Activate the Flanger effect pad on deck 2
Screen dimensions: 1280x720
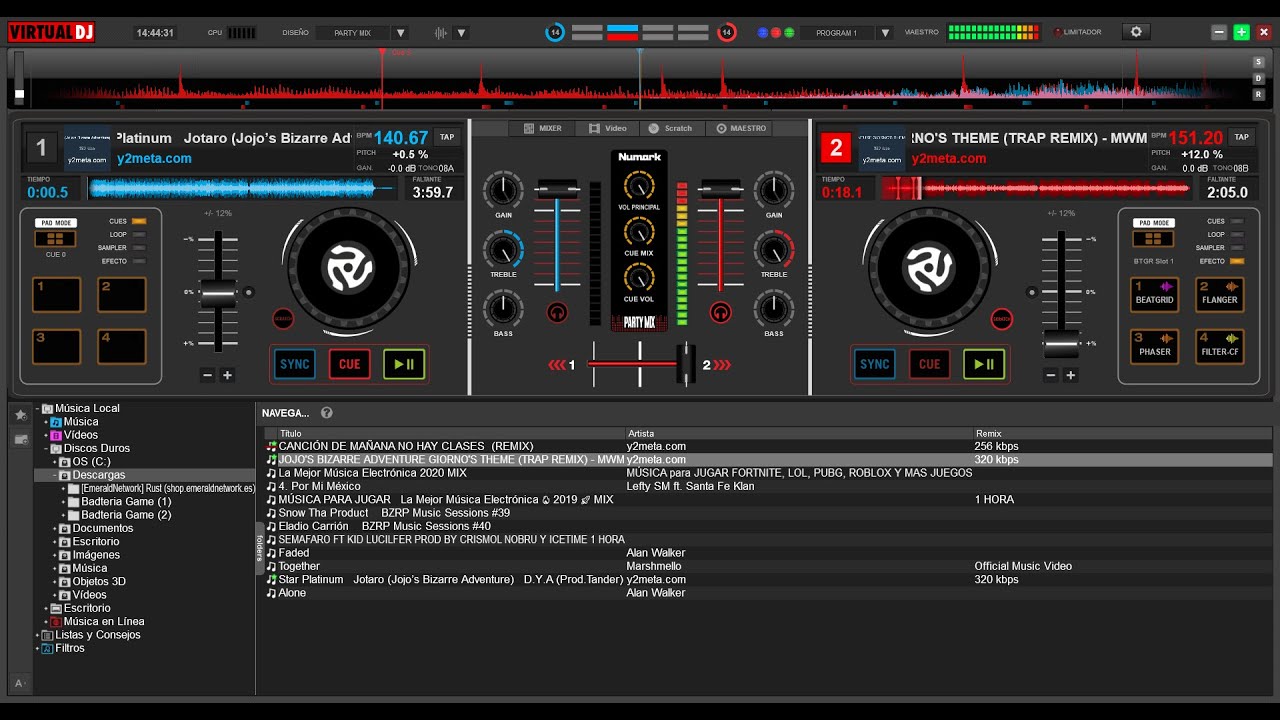pos(1220,295)
